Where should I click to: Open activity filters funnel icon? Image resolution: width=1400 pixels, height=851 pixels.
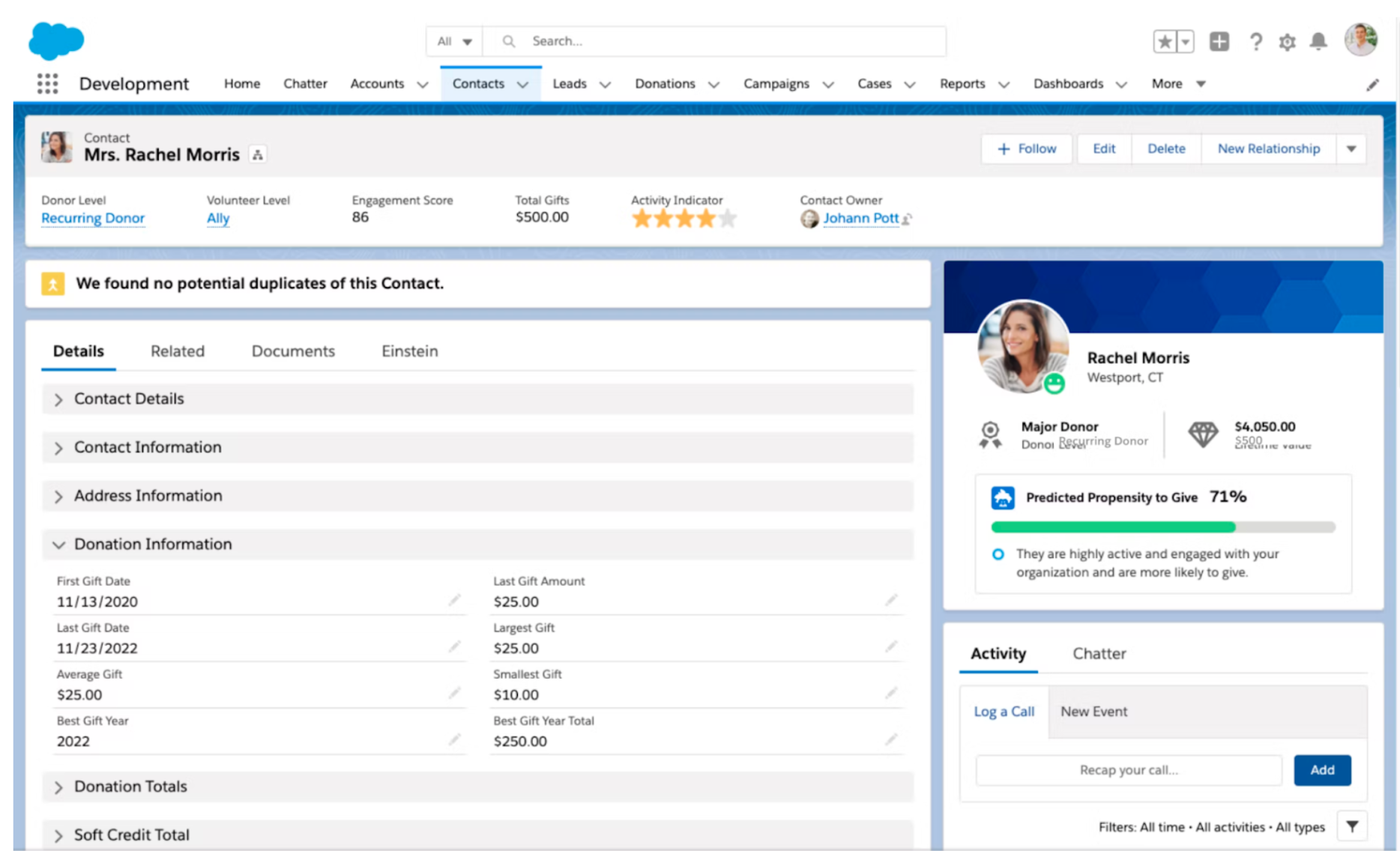(1354, 826)
